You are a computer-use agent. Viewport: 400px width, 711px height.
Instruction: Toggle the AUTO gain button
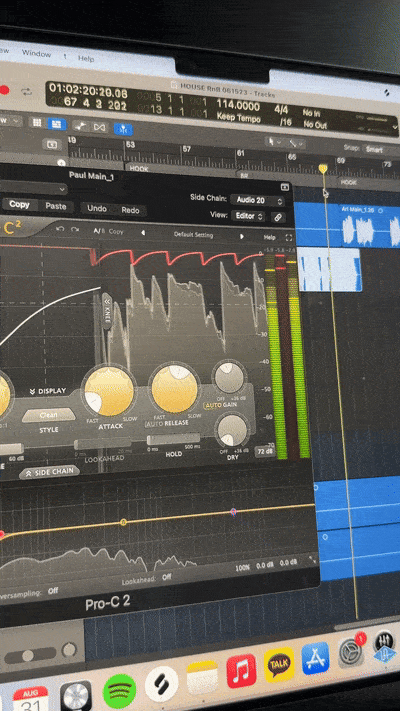coord(213,405)
